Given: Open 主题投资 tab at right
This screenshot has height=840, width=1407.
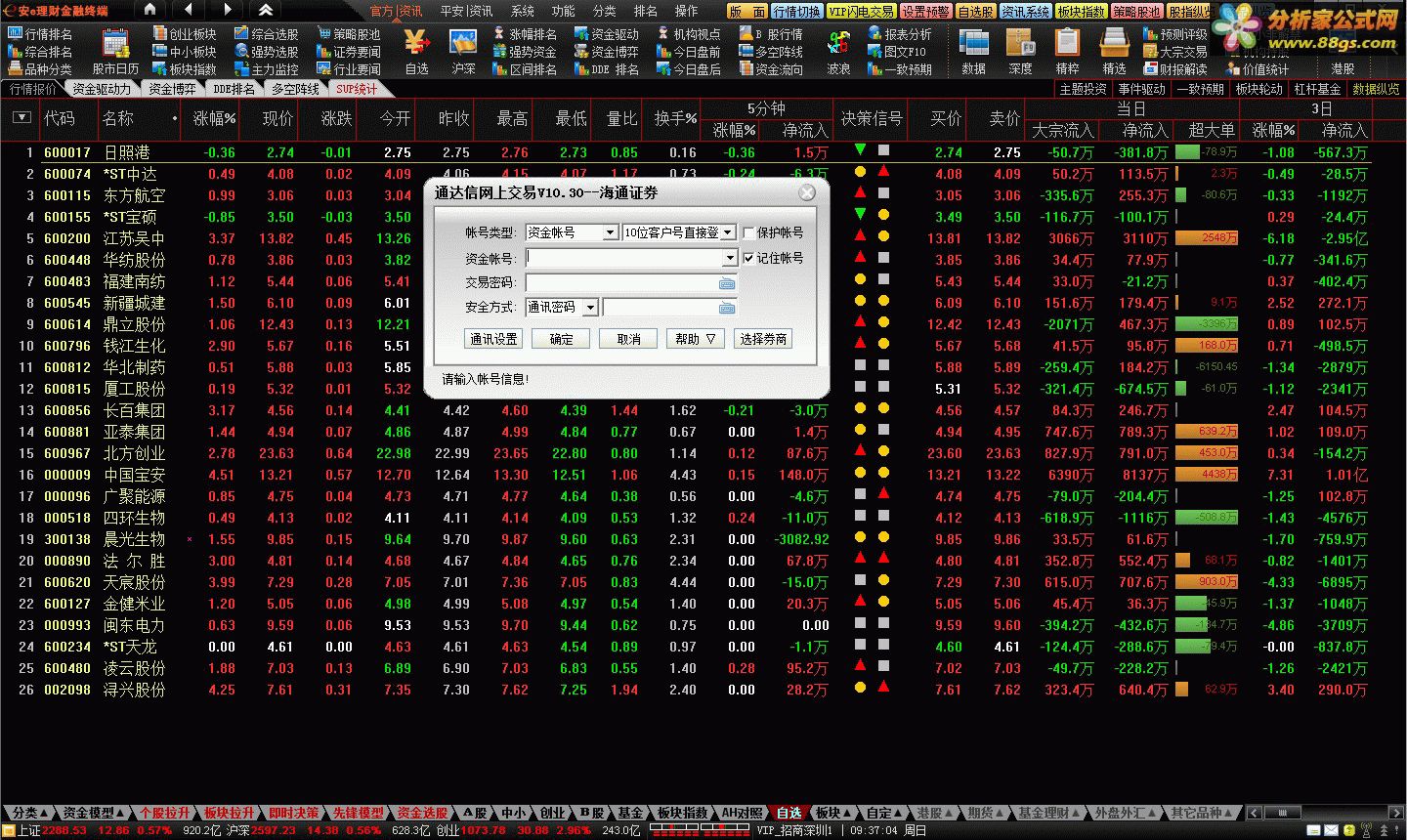Looking at the screenshot, I should 1083,89.
